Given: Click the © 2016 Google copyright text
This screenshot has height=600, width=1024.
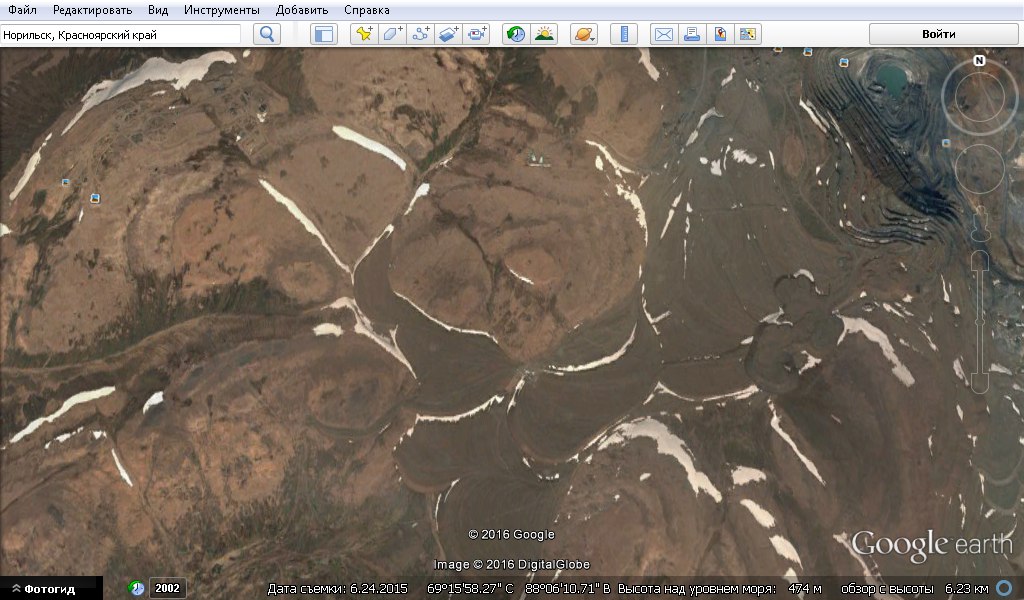Looking at the screenshot, I should 511,535.
